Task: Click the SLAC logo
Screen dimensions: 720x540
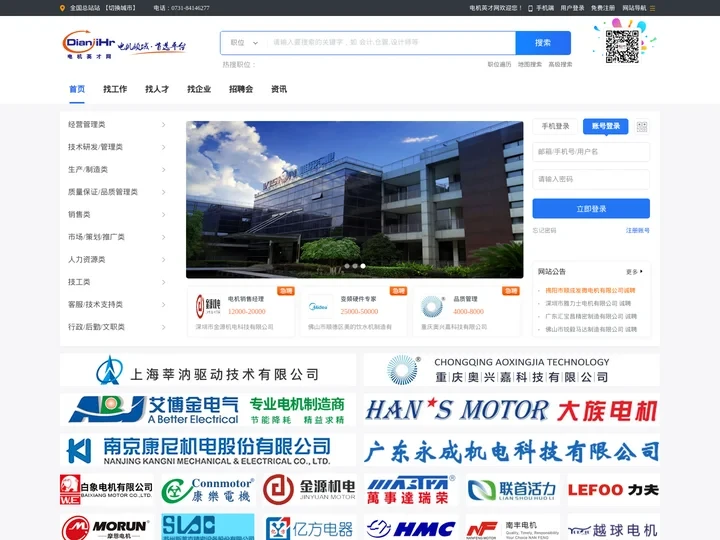Action: (x=208, y=527)
